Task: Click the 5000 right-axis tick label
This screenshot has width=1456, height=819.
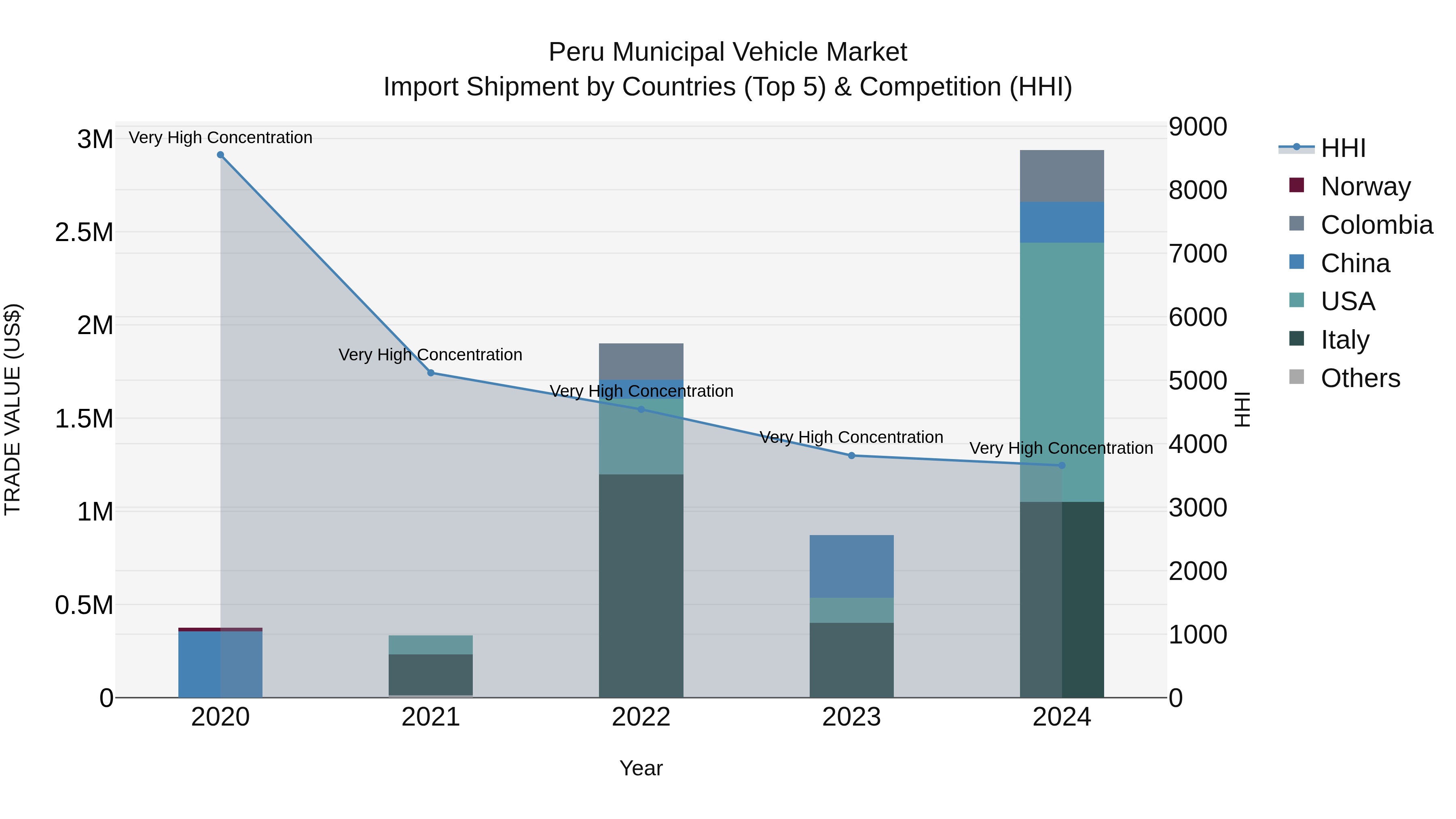Action: [1198, 381]
